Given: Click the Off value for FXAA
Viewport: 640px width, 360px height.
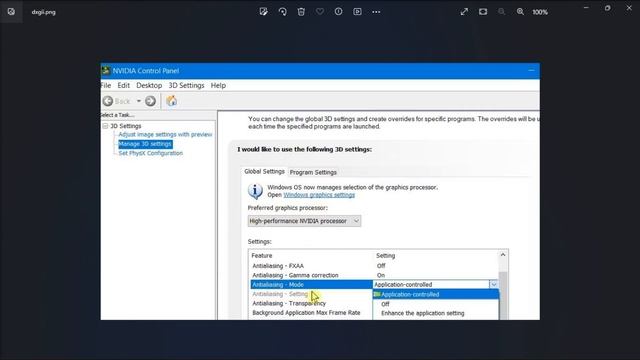Looking at the screenshot, I should 381,266.
